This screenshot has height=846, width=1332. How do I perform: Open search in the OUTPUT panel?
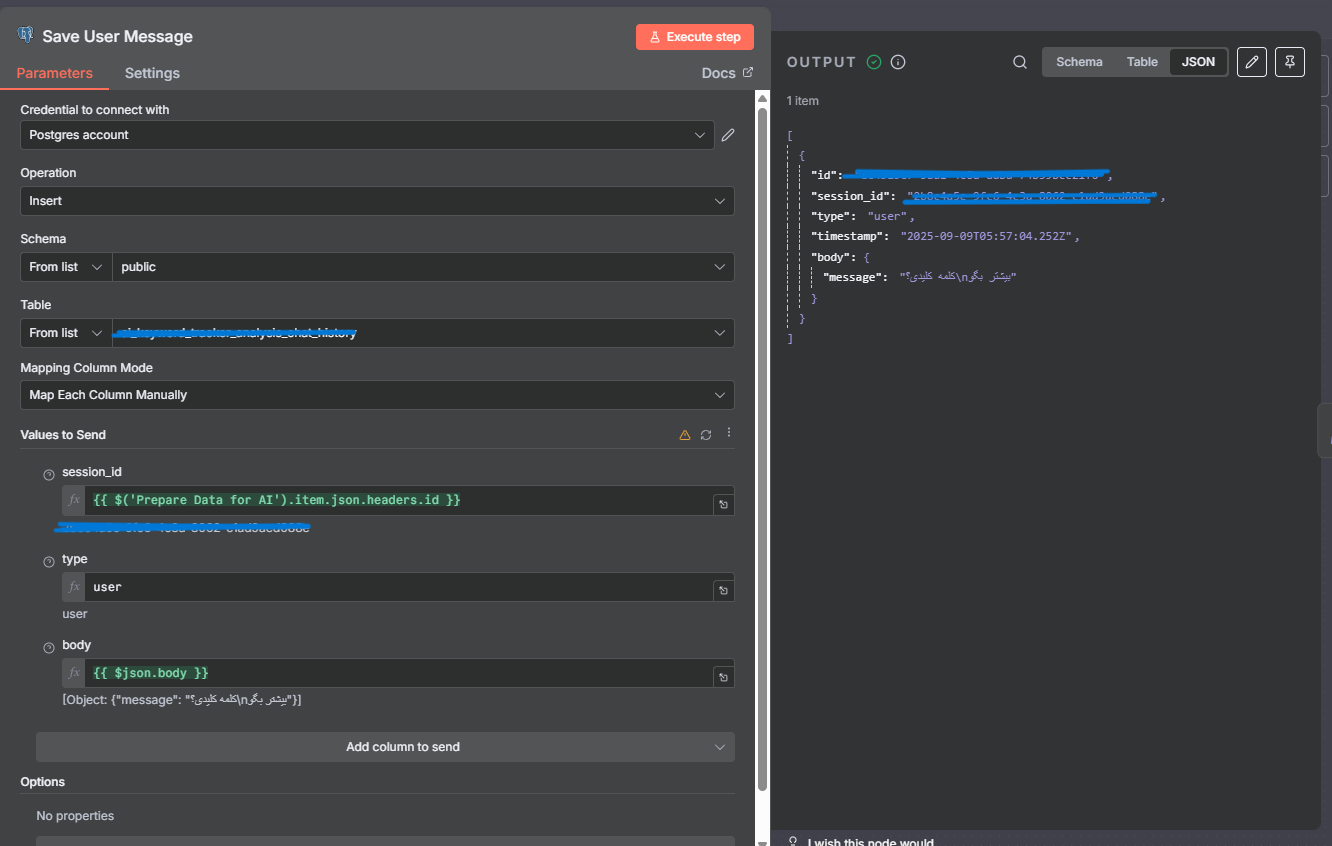[x=1019, y=61]
